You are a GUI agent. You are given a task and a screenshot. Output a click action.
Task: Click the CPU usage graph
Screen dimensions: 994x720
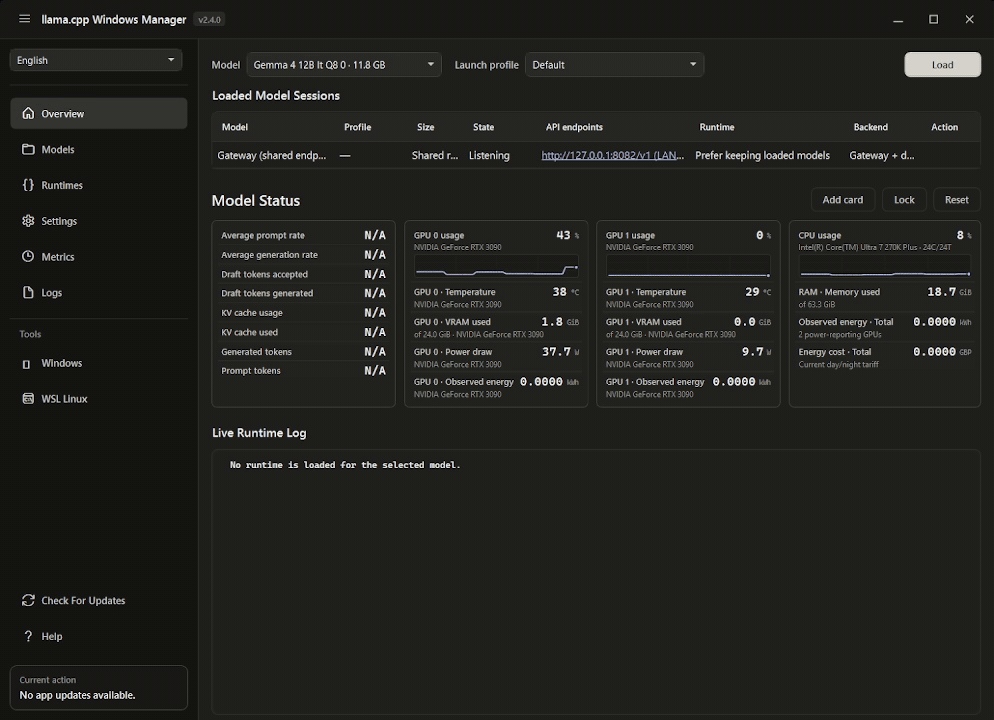[x=885, y=266]
